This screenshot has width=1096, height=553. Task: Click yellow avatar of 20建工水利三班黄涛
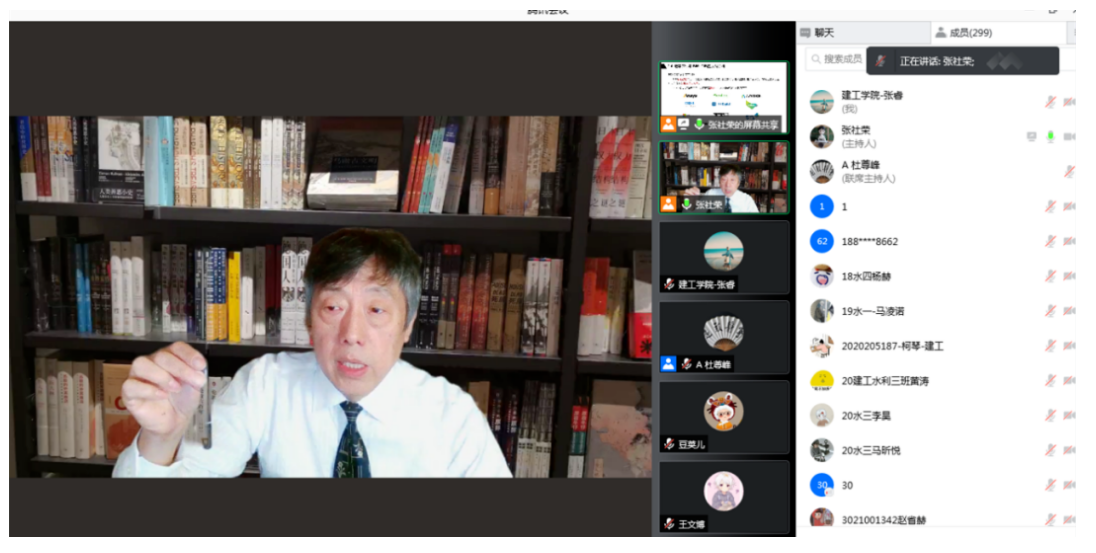[821, 381]
